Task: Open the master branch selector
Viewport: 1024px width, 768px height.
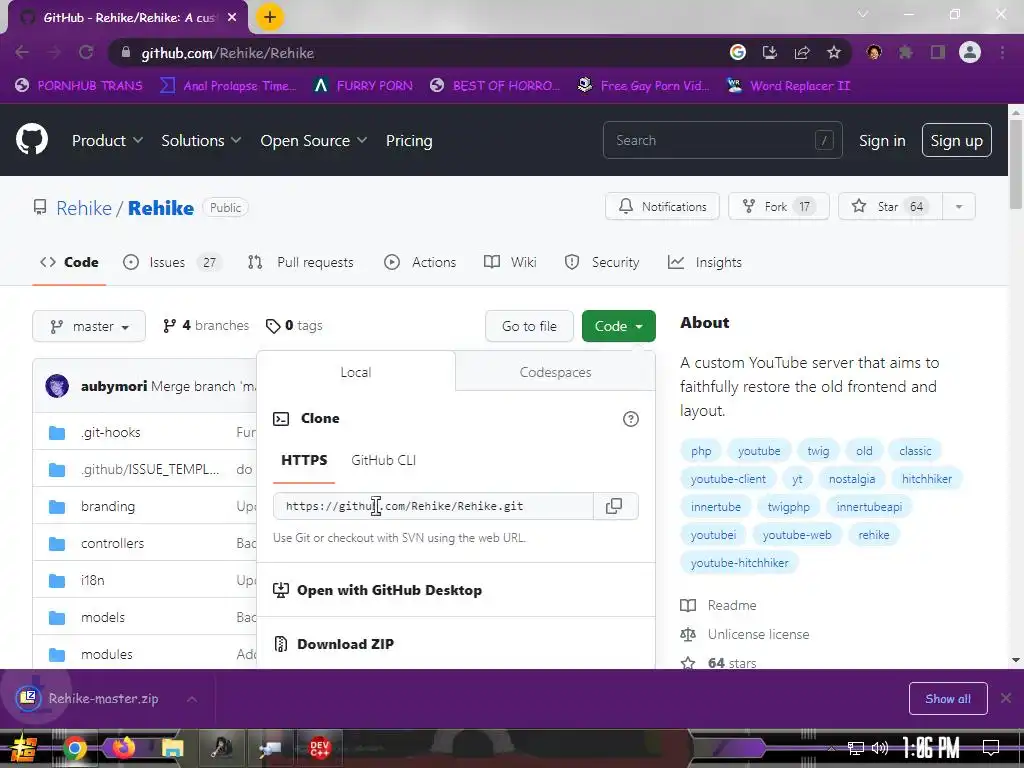Action: coord(89,326)
